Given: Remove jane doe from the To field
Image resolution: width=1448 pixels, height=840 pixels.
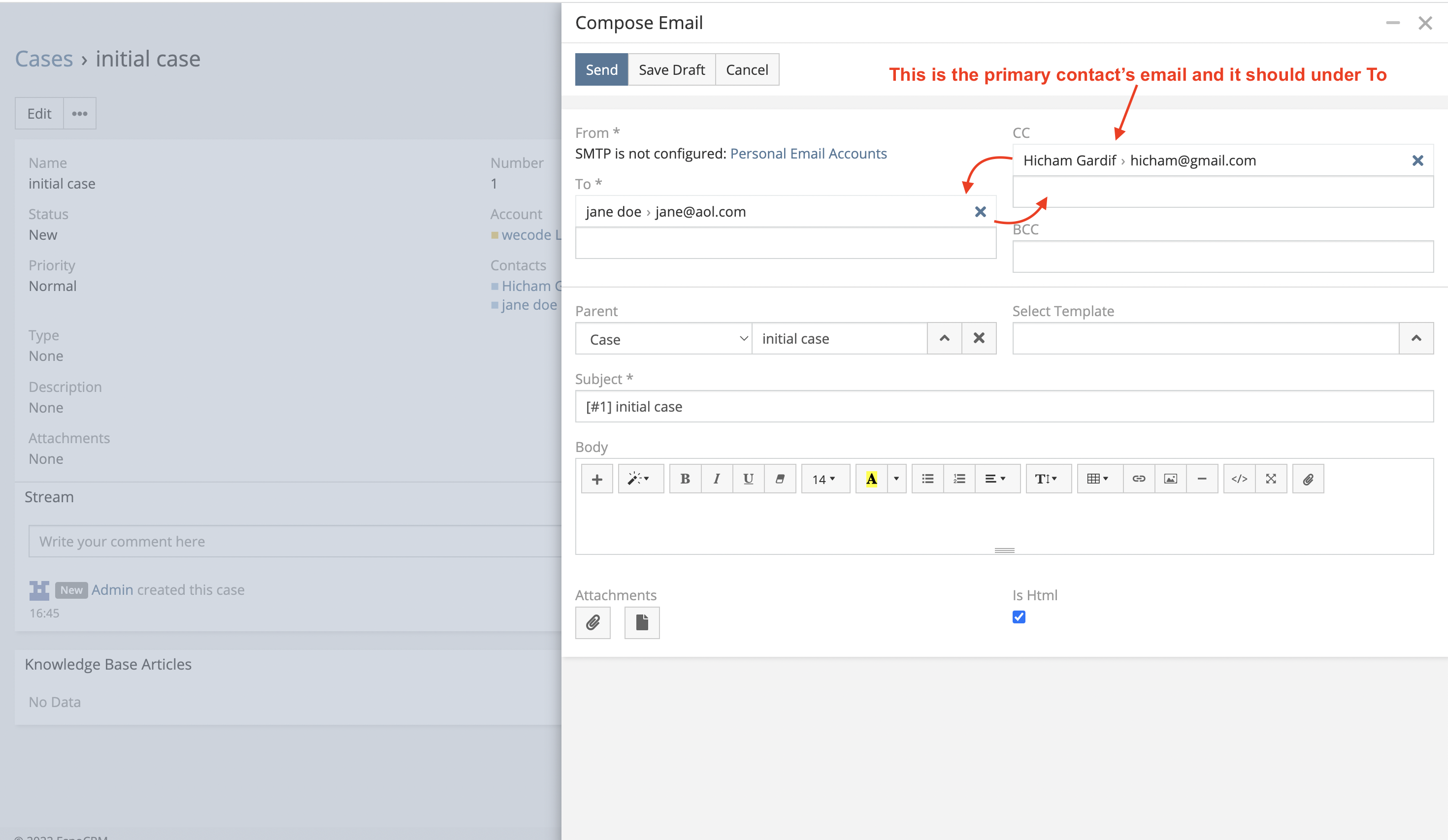Looking at the screenshot, I should tap(980, 211).
